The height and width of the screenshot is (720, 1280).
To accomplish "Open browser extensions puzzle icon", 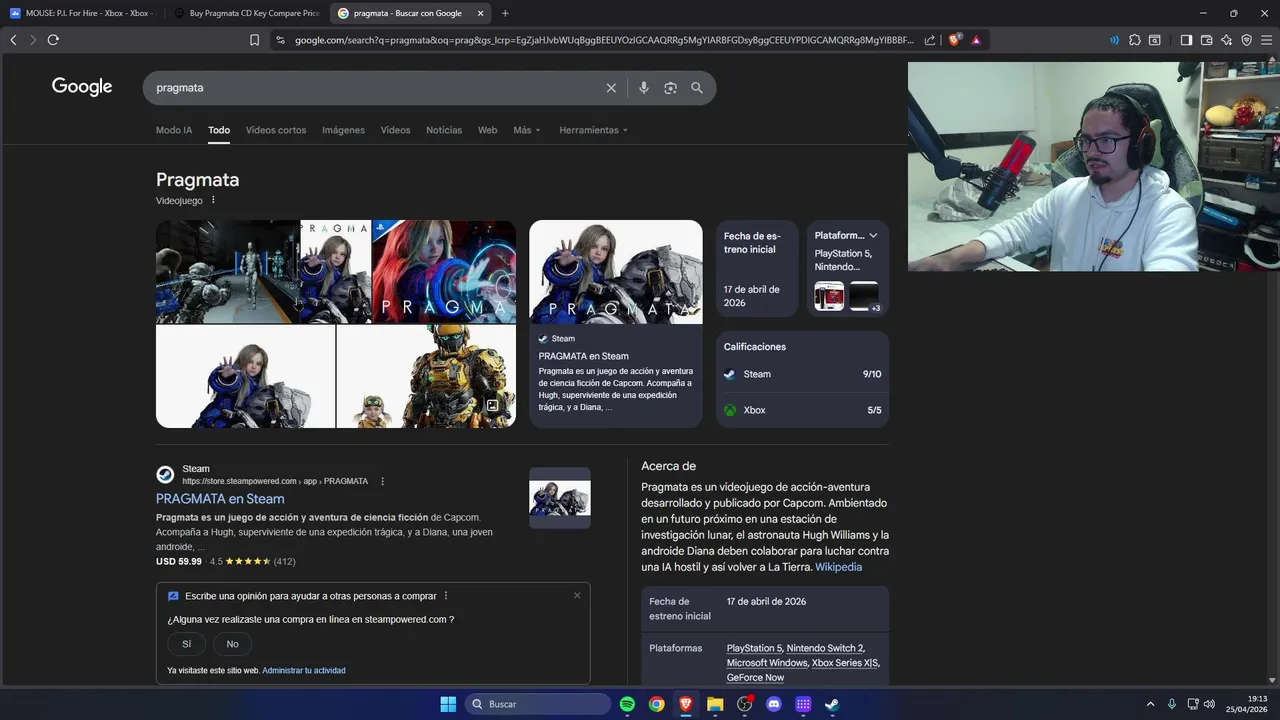I will (1134, 40).
